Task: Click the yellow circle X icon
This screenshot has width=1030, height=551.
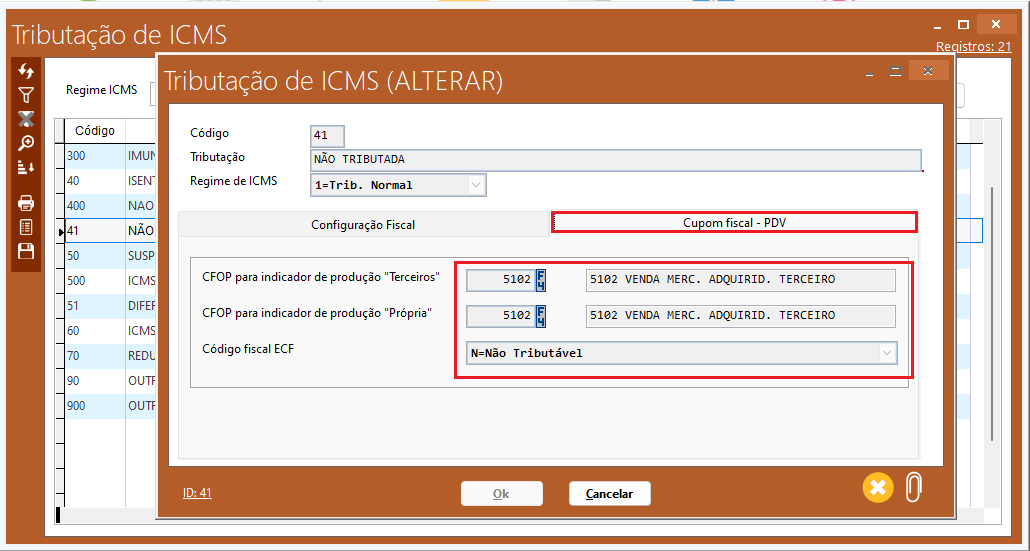Action: [x=877, y=487]
